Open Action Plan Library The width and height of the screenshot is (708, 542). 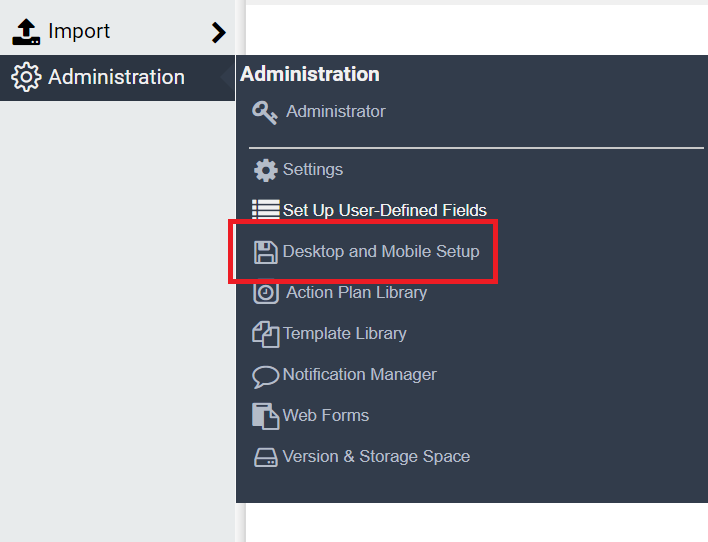[x=356, y=293]
